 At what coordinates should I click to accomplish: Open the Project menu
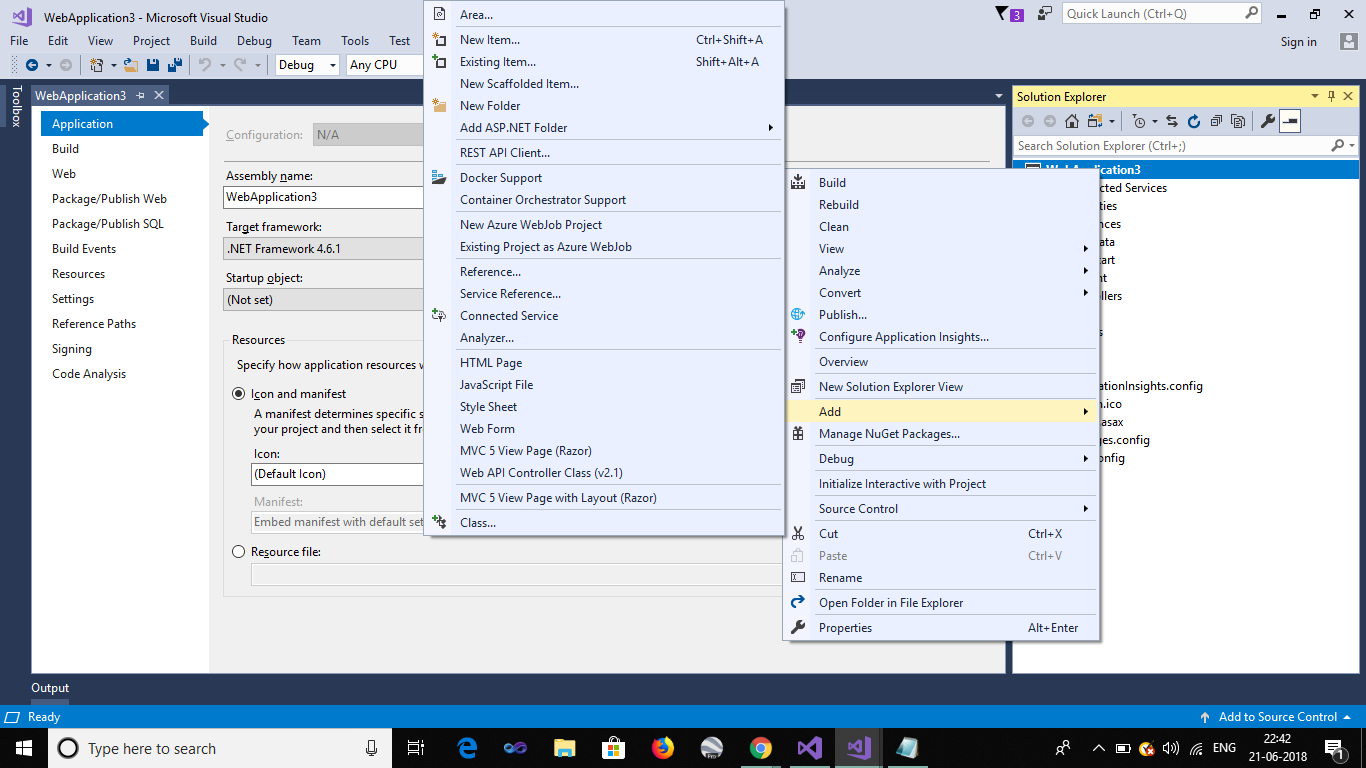coord(152,41)
